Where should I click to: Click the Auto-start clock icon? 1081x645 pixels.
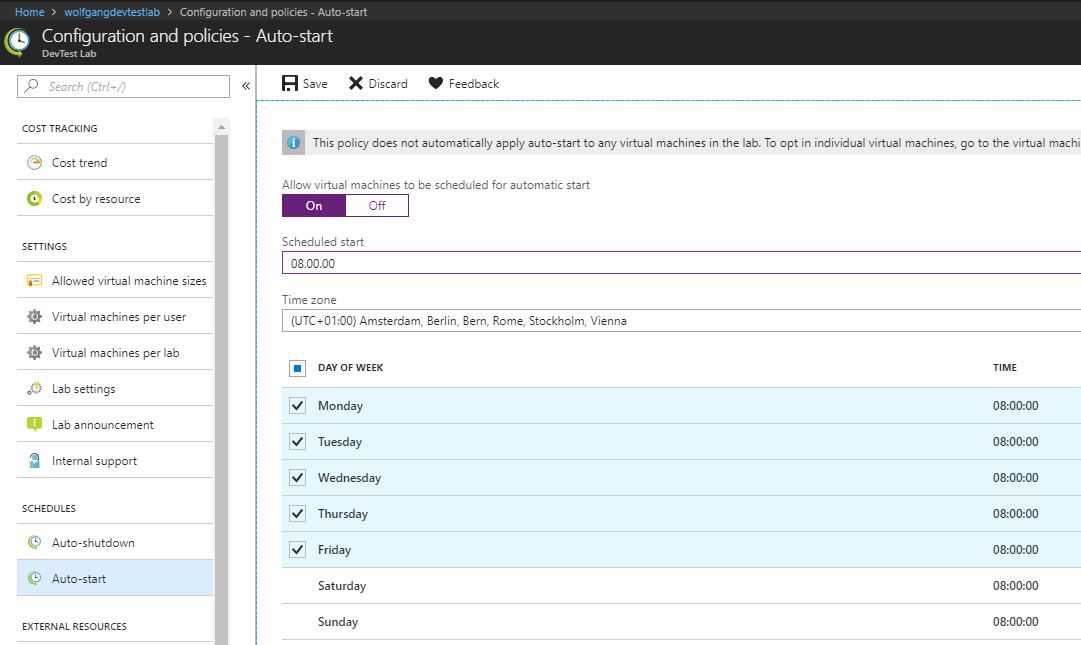tap(34, 578)
